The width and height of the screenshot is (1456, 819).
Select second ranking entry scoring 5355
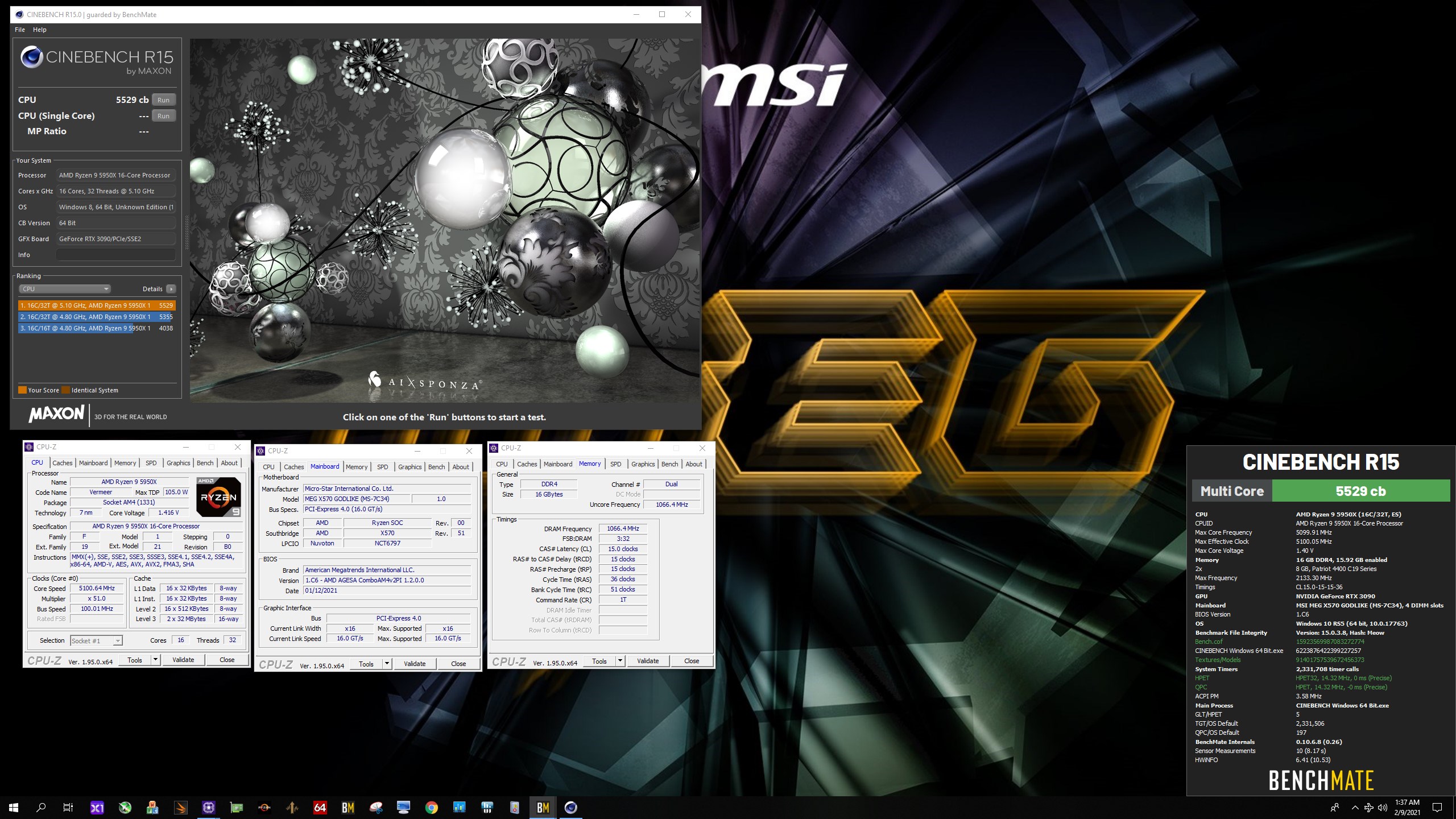pos(96,317)
